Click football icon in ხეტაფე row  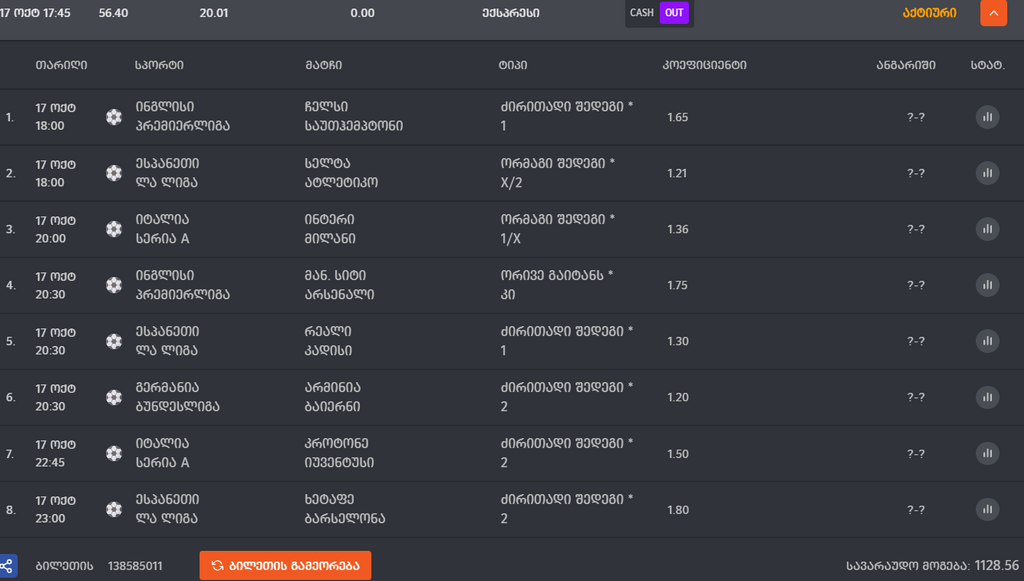114,509
